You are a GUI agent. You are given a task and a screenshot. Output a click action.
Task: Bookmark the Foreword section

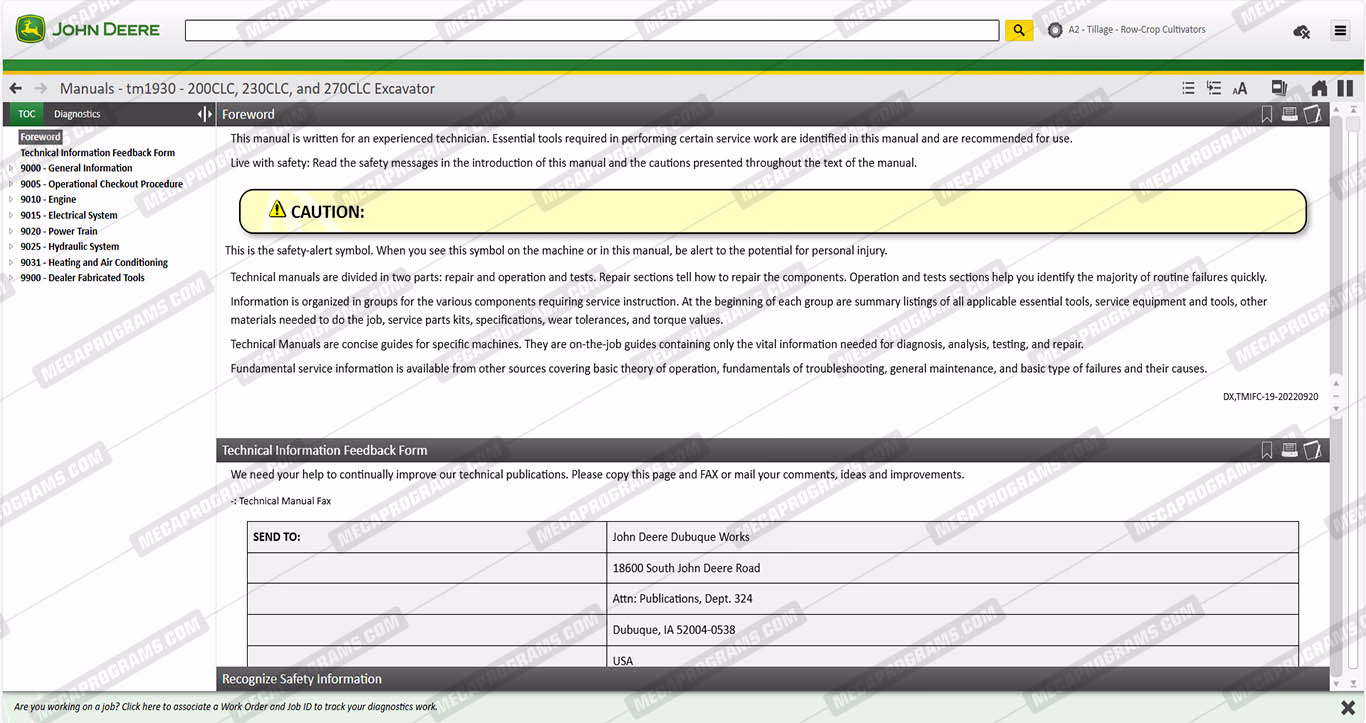[1267, 115]
